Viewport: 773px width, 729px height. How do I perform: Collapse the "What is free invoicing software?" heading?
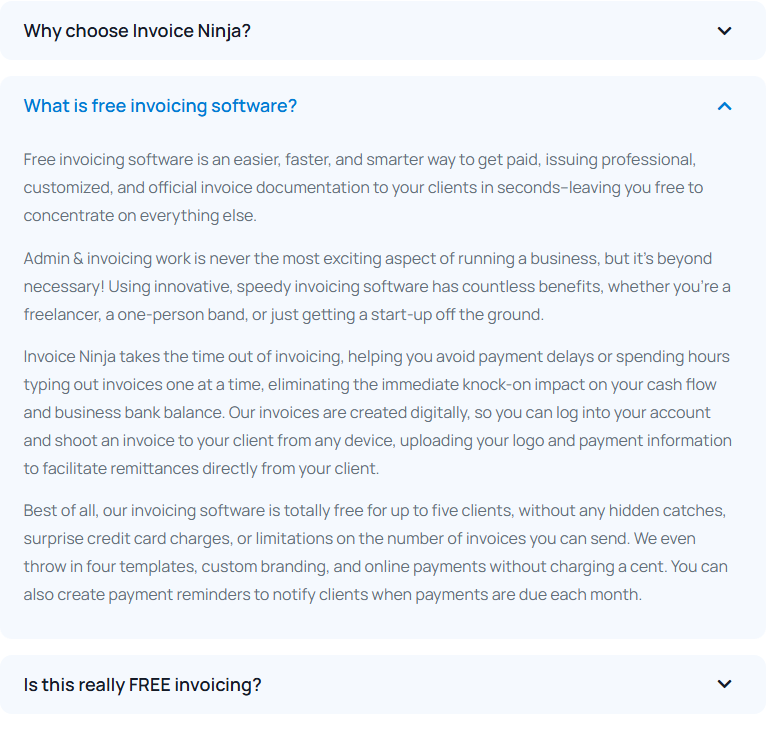[160, 106]
